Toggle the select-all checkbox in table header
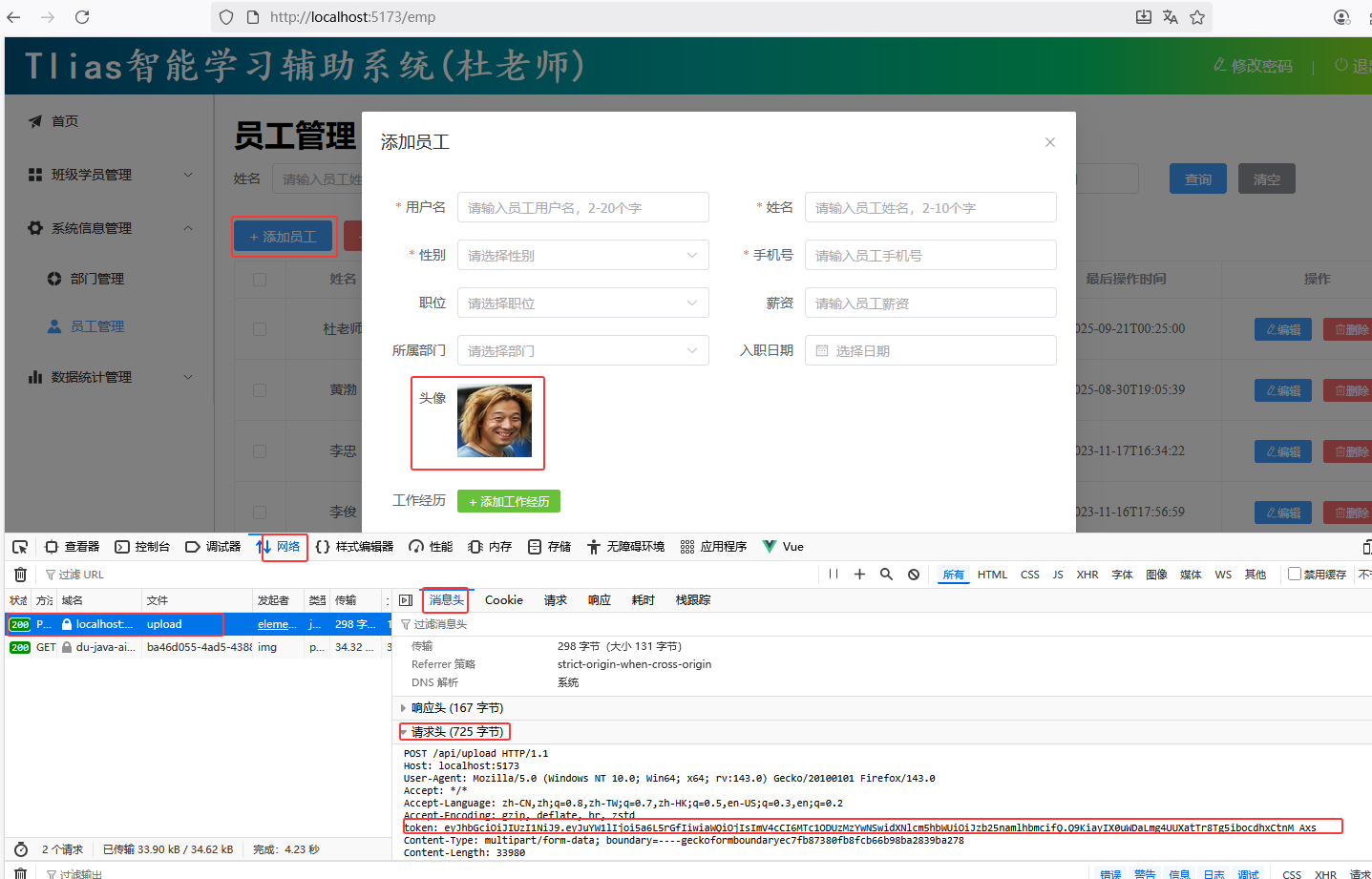 (x=260, y=280)
